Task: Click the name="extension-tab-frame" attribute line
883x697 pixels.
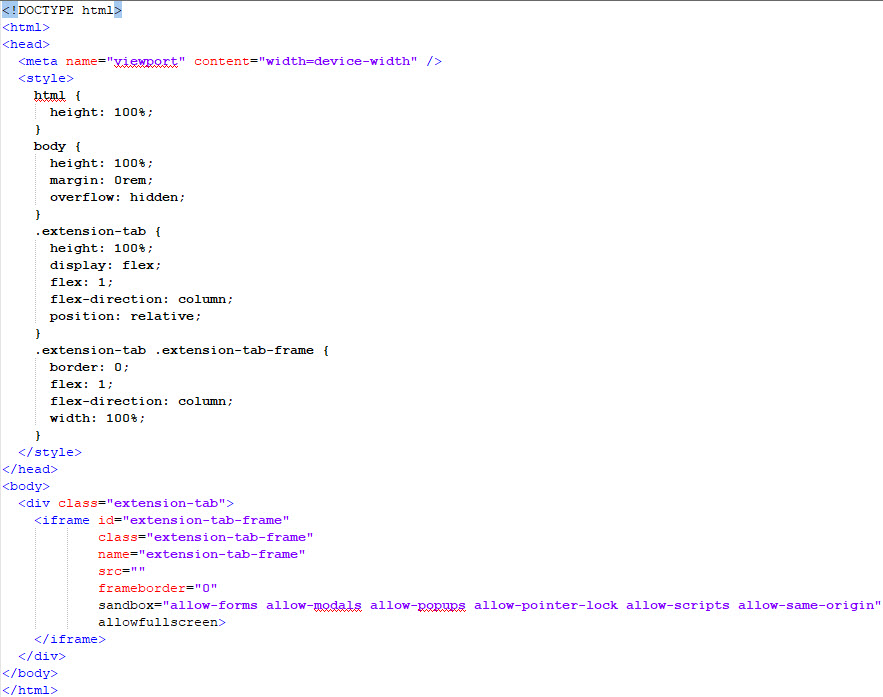Action: point(202,554)
